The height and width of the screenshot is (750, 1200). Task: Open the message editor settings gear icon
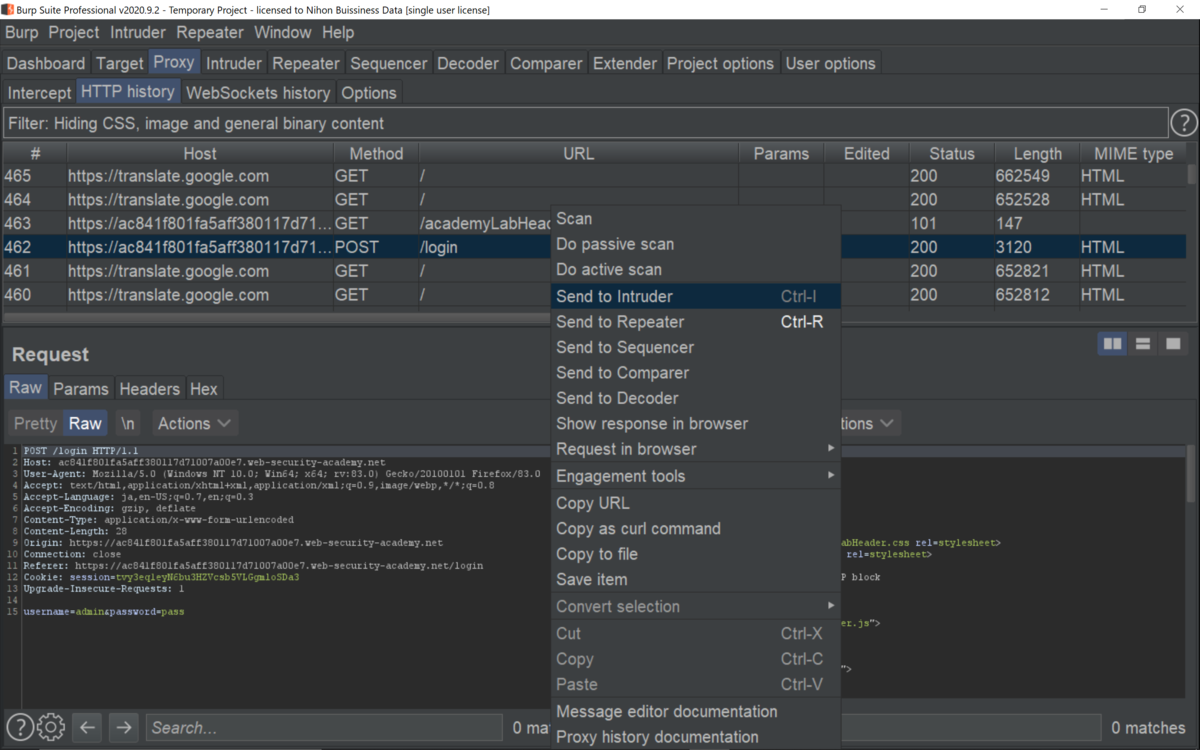pos(51,727)
